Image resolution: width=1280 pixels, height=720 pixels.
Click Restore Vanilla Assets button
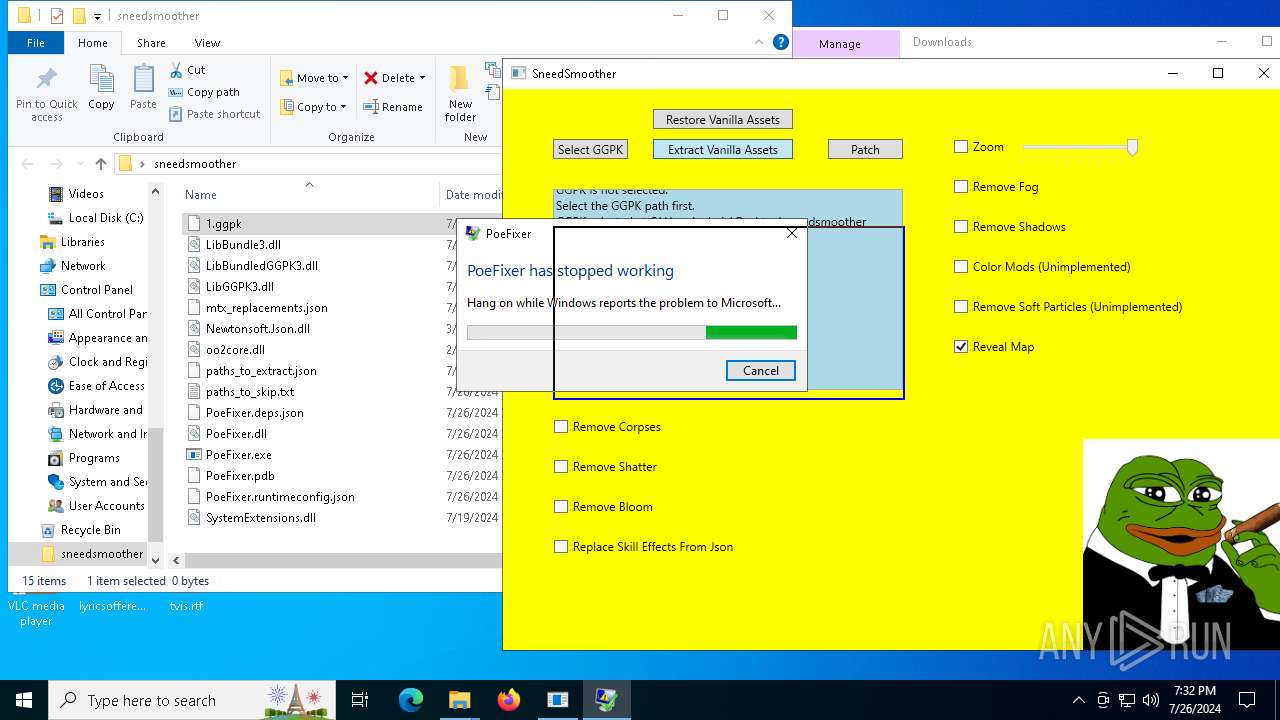(x=723, y=119)
